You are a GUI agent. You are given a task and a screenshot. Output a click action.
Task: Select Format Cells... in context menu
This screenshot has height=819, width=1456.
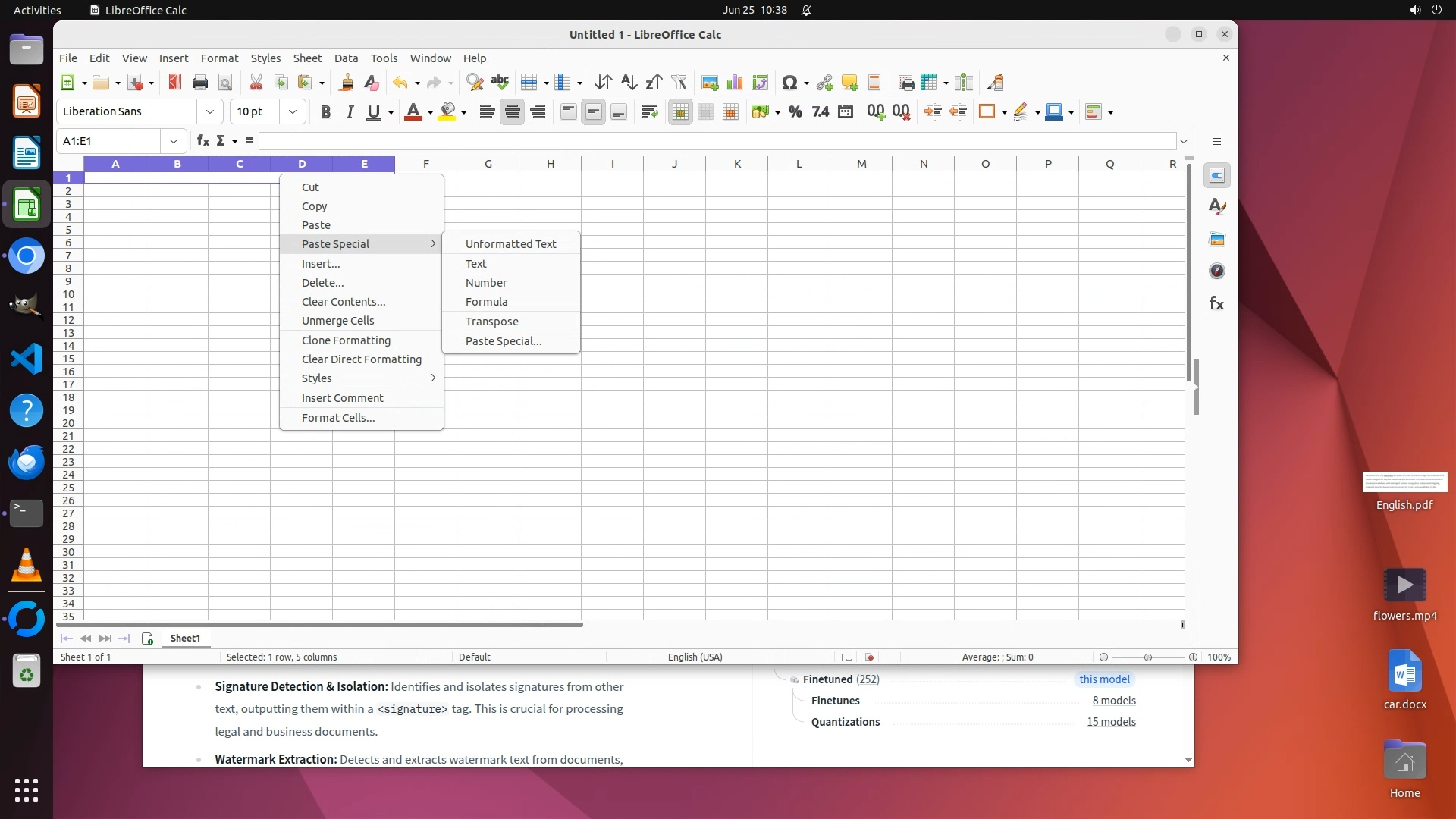337,418
